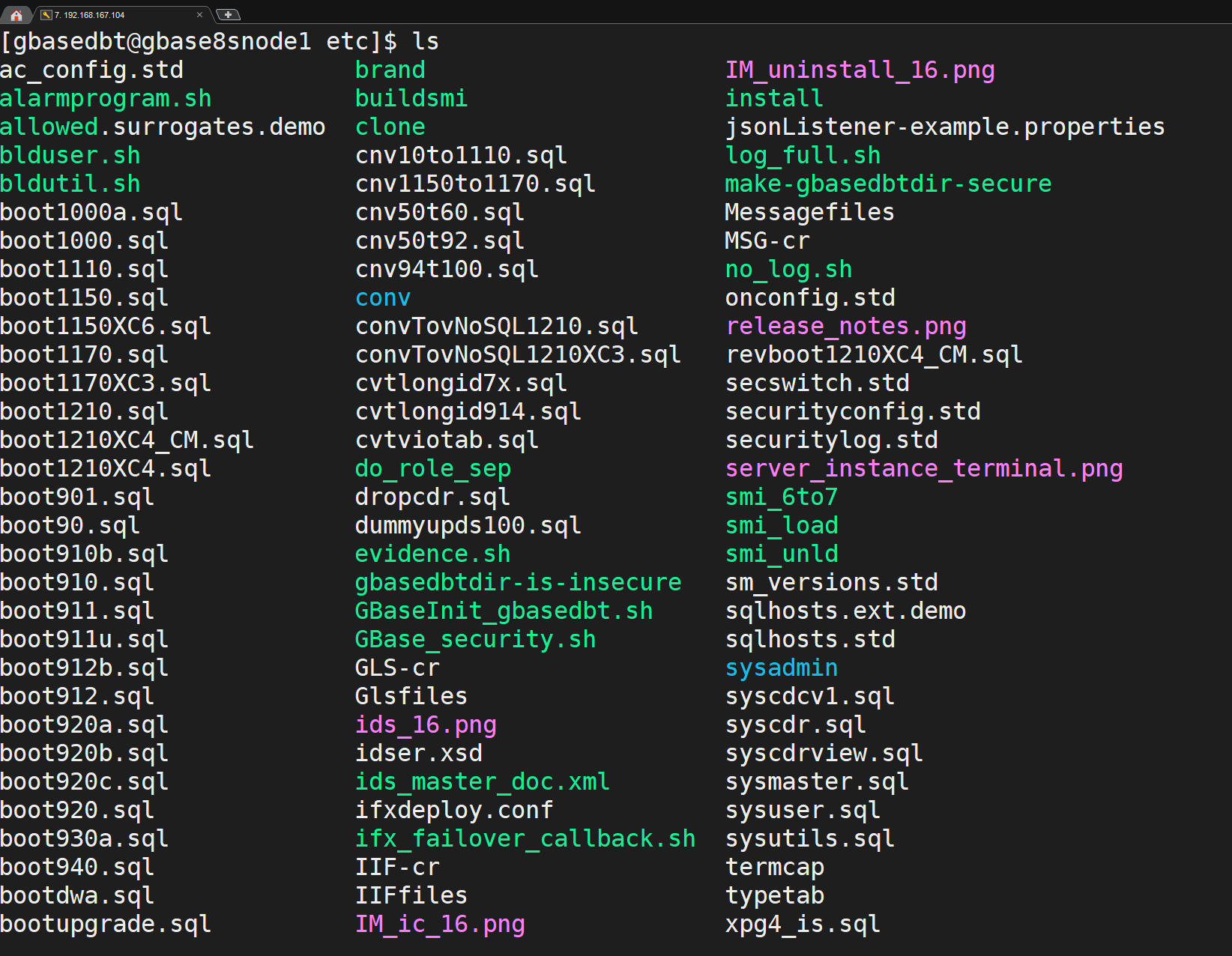Click release_notes.png file name
This screenshot has height=956, width=1232.
coord(846,327)
